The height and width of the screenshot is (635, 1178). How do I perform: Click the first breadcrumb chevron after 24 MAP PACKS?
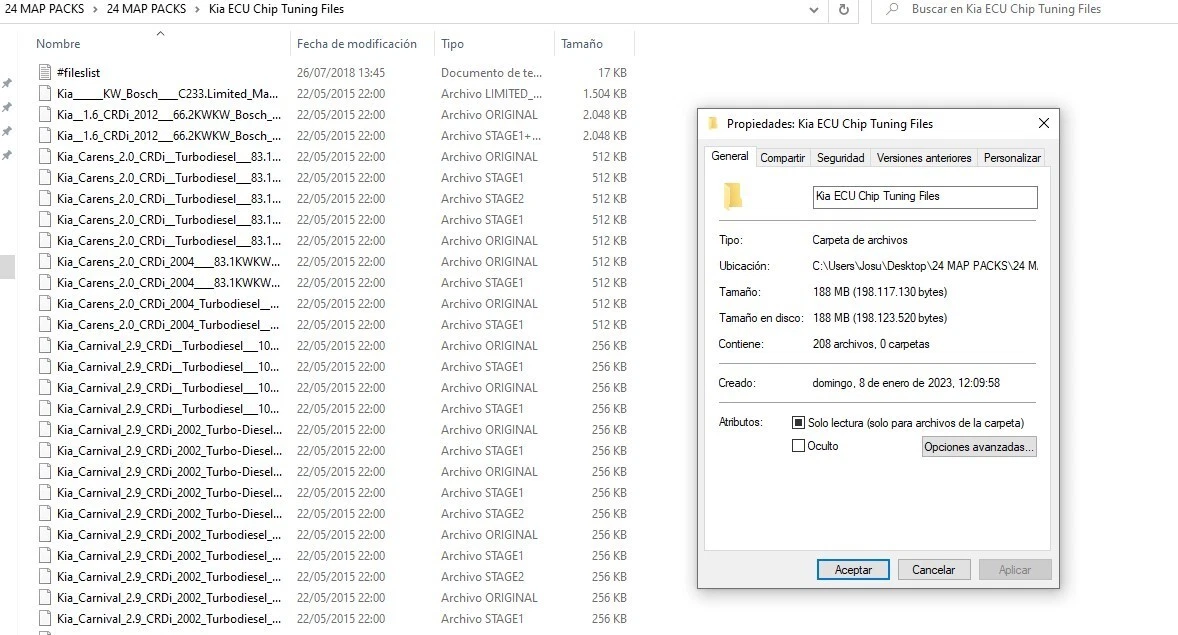coord(95,10)
